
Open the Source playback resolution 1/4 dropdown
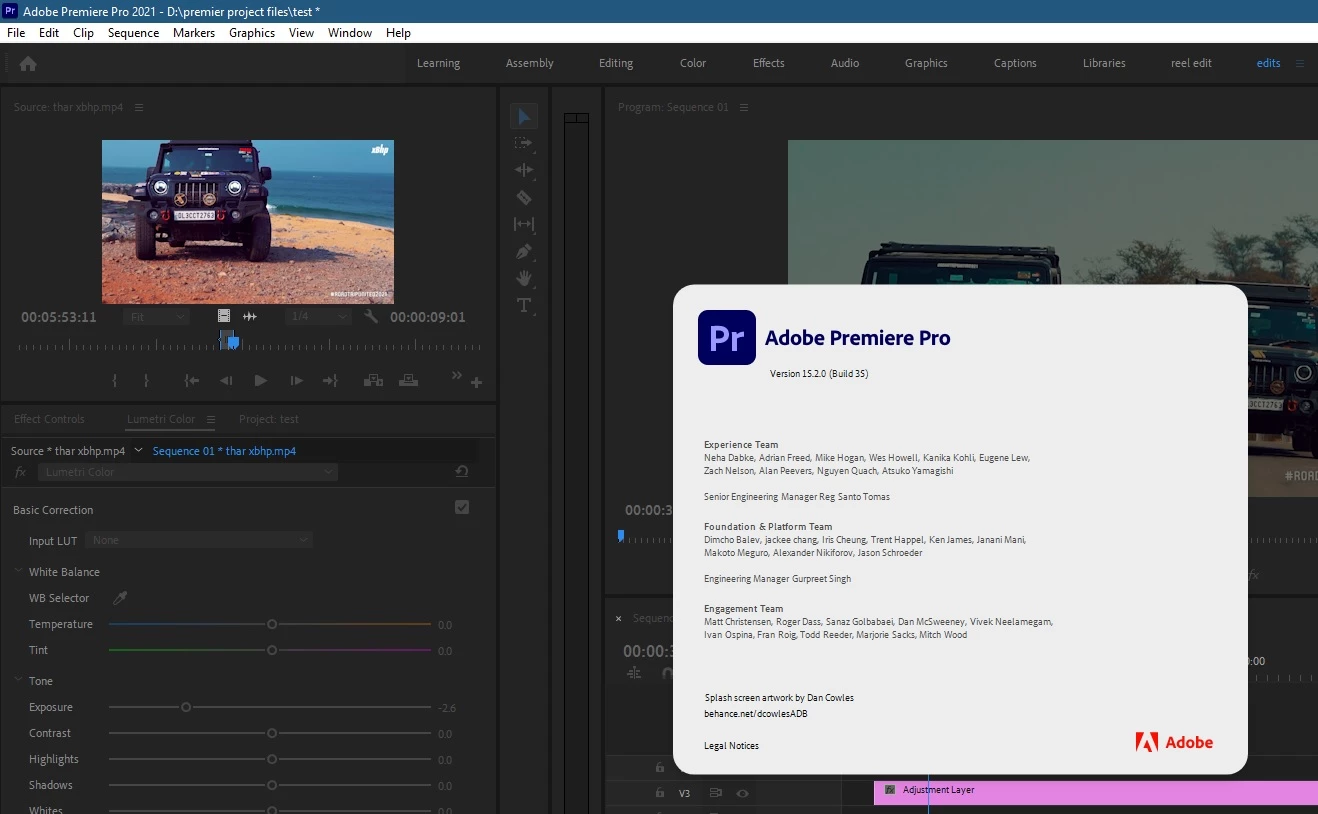[x=318, y=317]
